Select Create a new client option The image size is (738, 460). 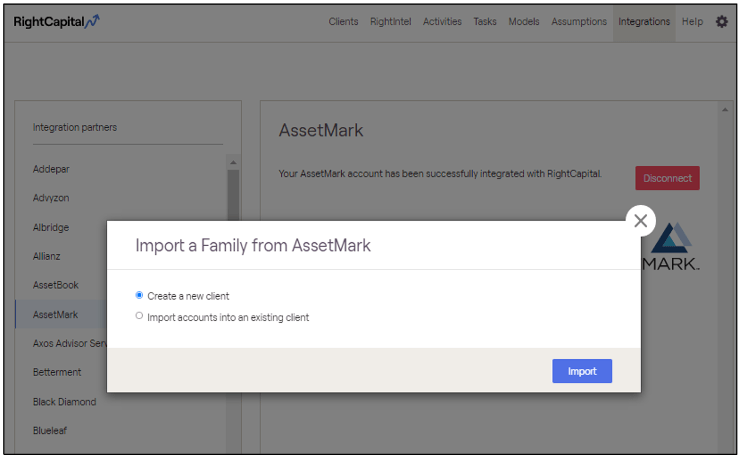139,296
